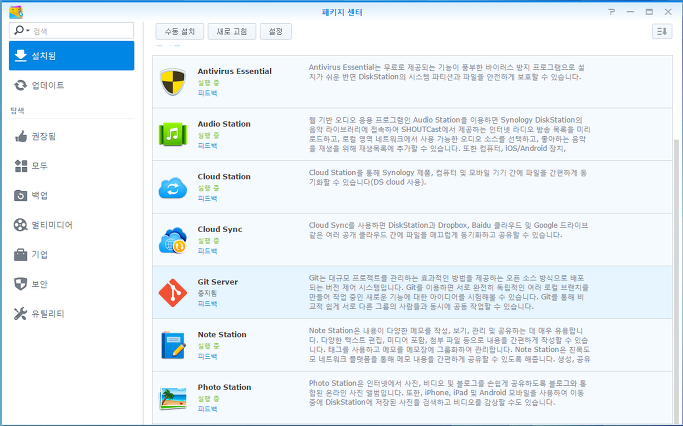Click the Cloud Station cloud icon
Image resolution: width=683 pixels, height=426 pixels.
pyautogui.click(x=173, y=188)
